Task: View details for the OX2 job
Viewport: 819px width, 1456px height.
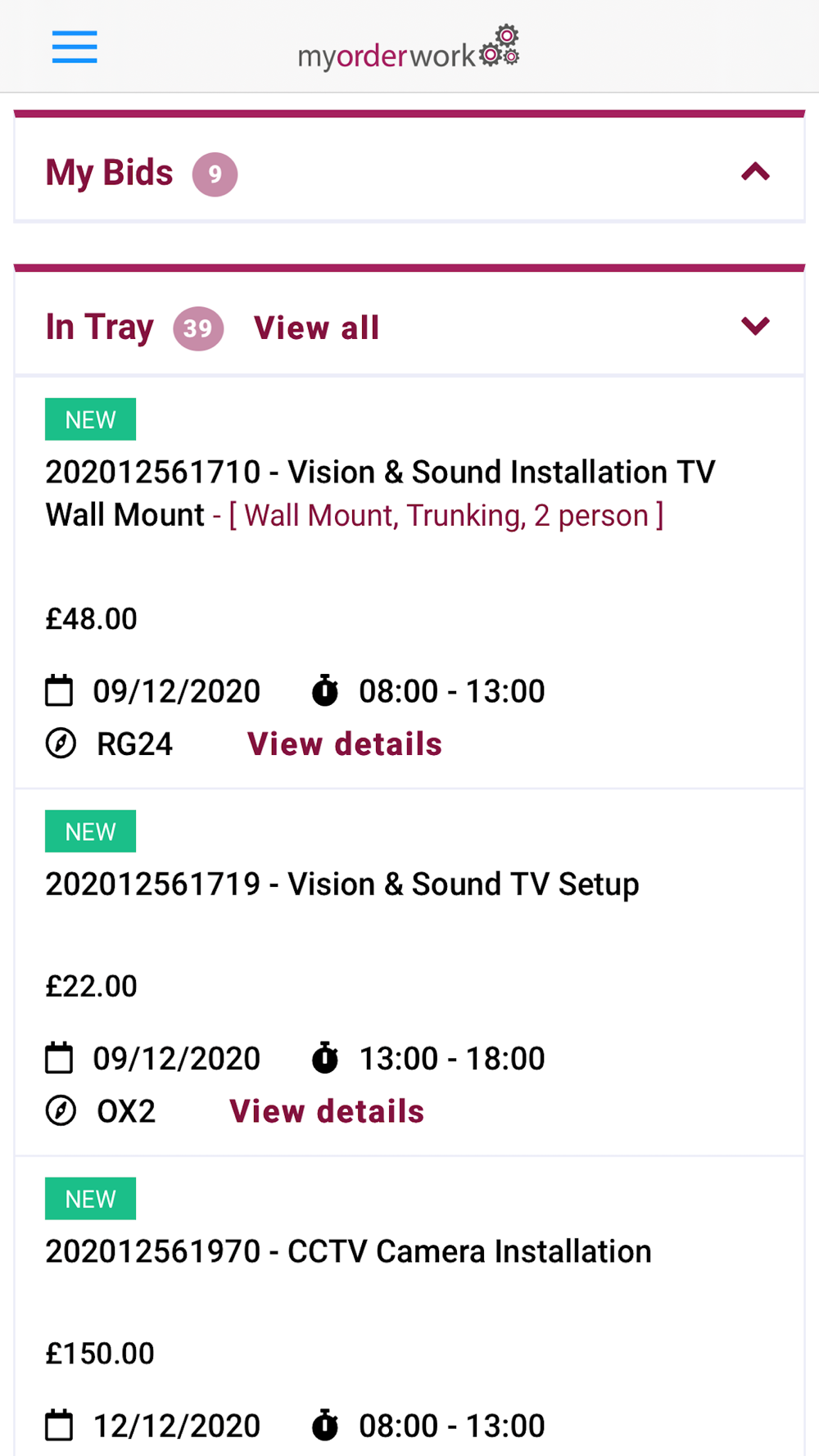Action: [327, 1111]
